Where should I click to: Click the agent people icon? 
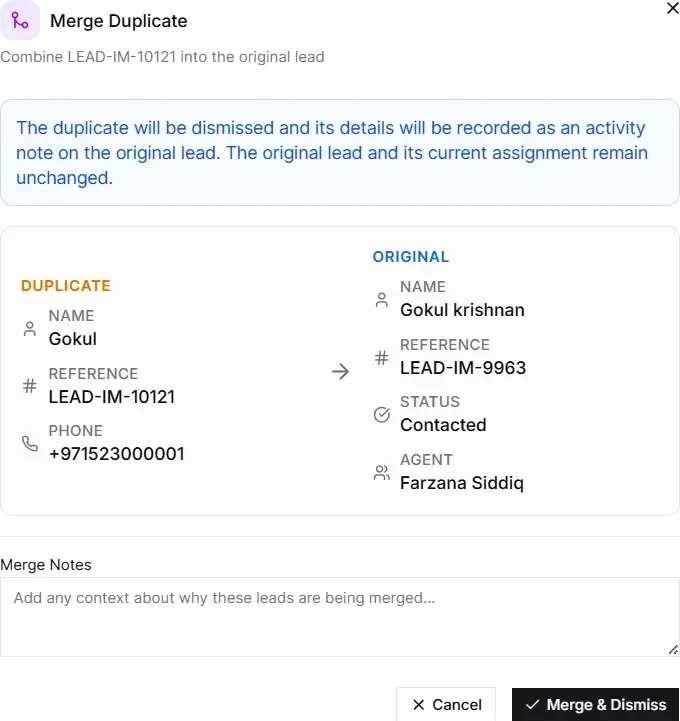(x=382, y=473)
